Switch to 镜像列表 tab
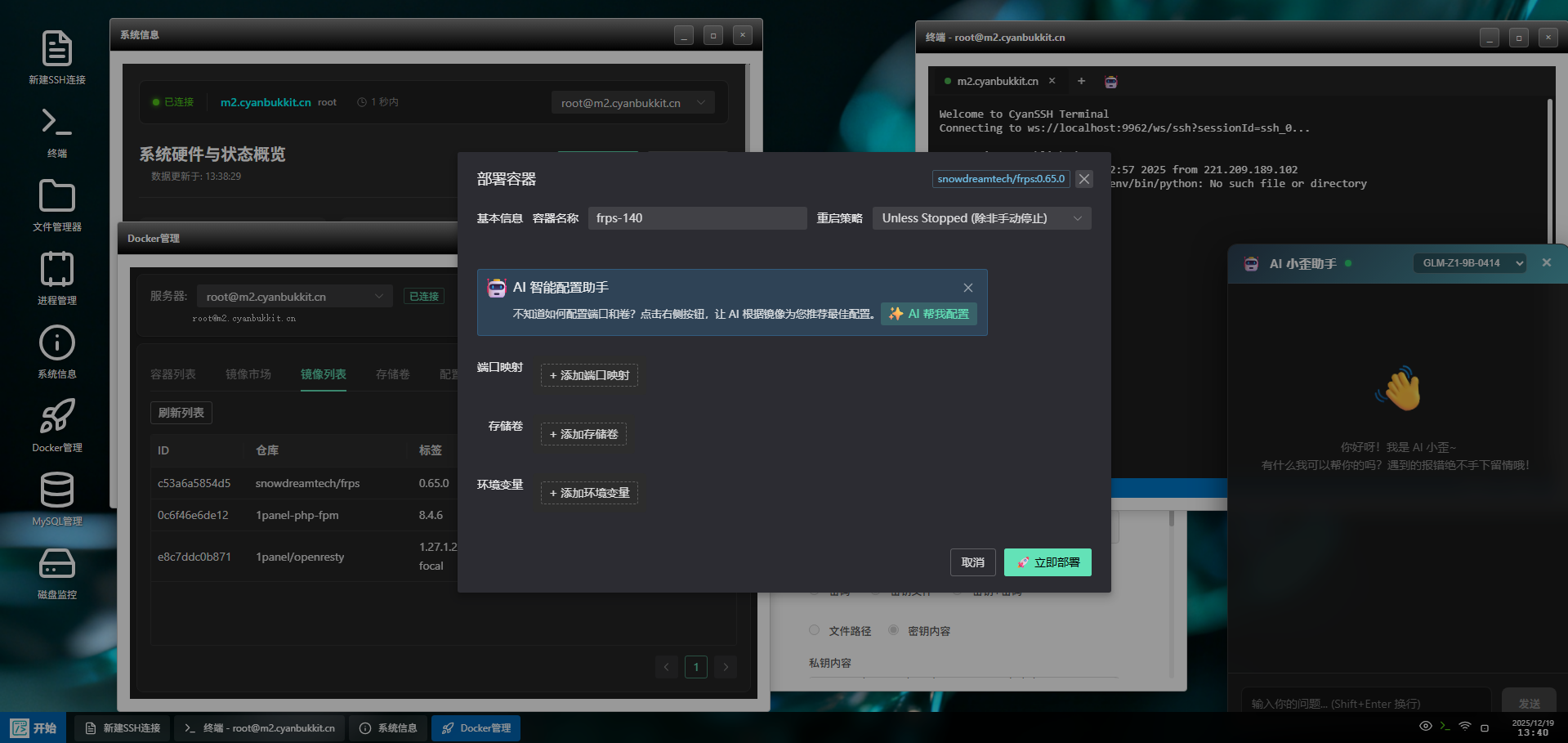Image resolution: width=1568 pixels, height=743 pixels. [x=324, y=374]
